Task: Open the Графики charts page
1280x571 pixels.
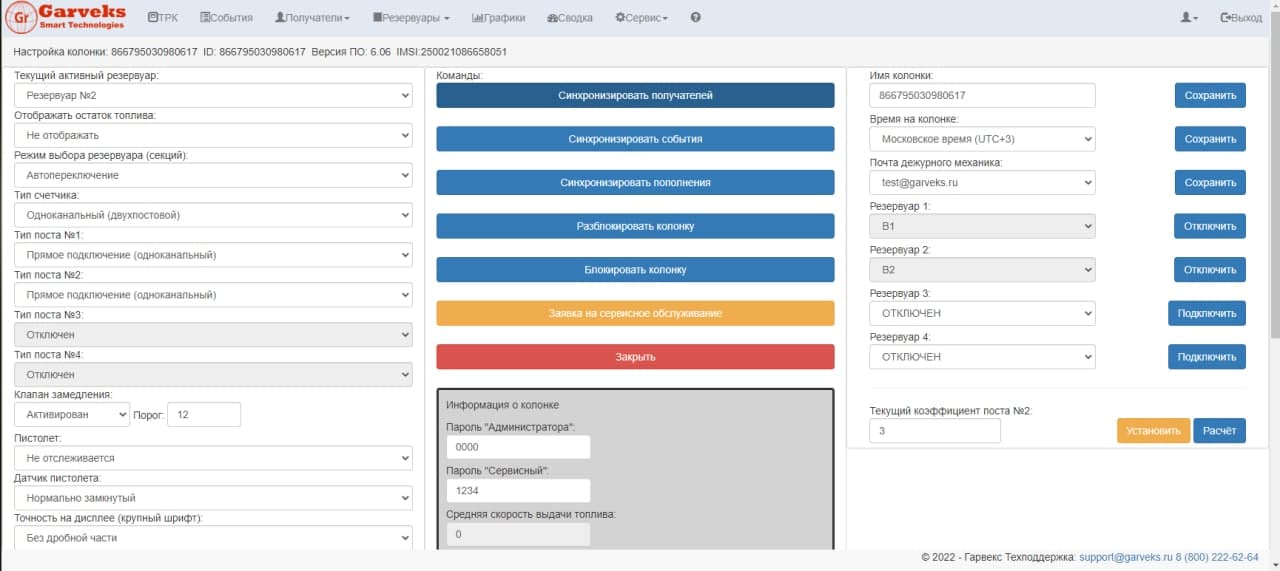Action: pyautogui.click(x=498, y=18)
